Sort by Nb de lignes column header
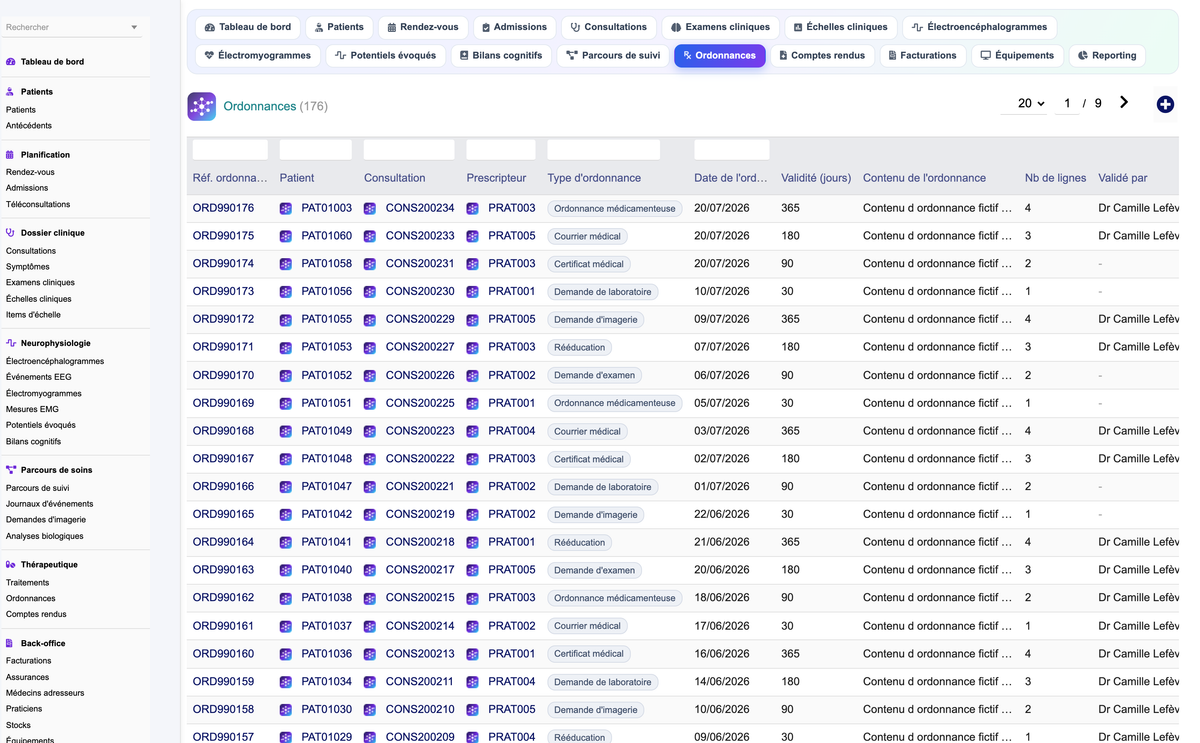The image size is (1200, 743). pyautogui.click(x=1055, y=178)
